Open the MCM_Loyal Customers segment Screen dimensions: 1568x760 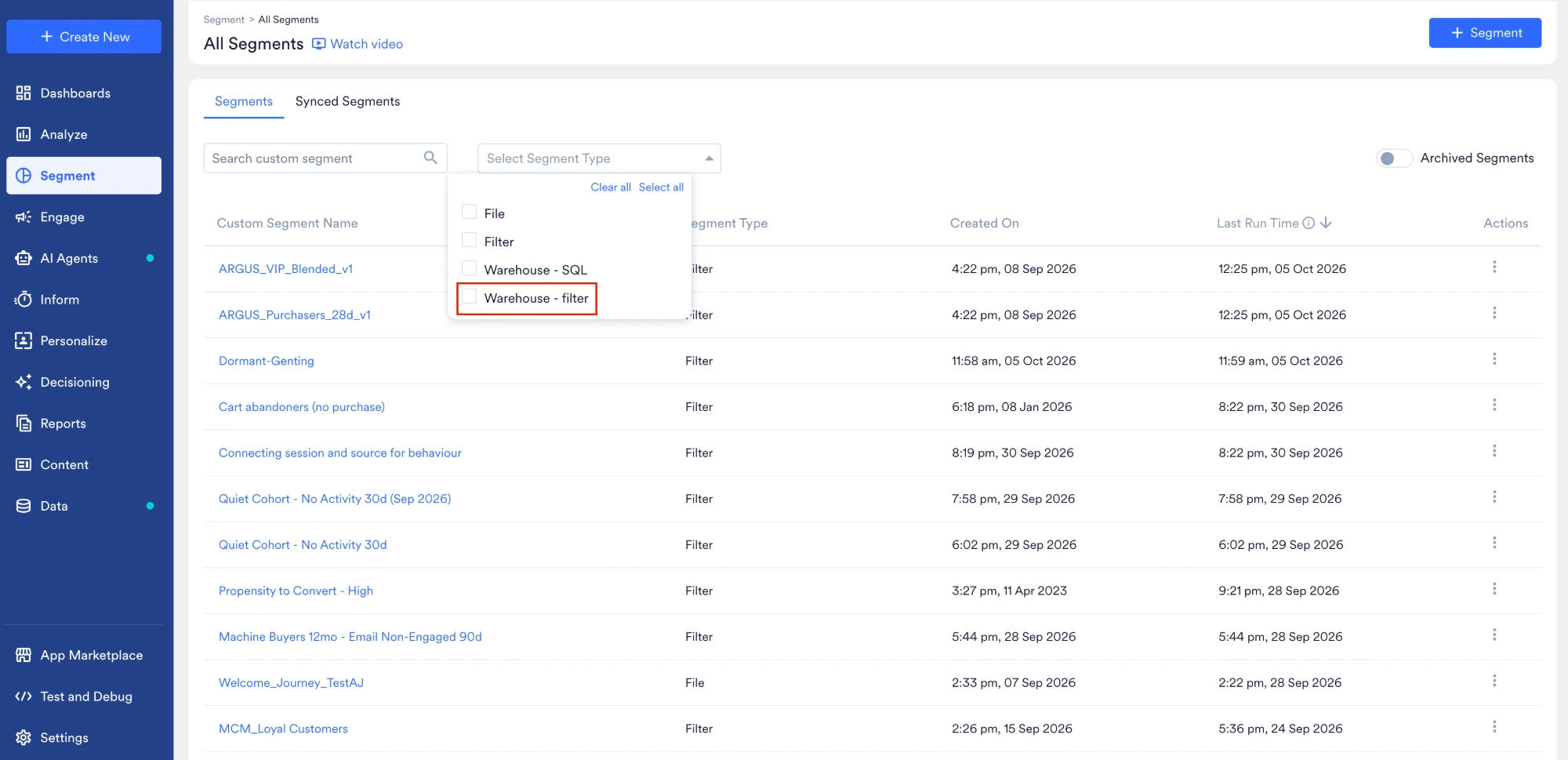pyautogui.click(x=283, y=729)
